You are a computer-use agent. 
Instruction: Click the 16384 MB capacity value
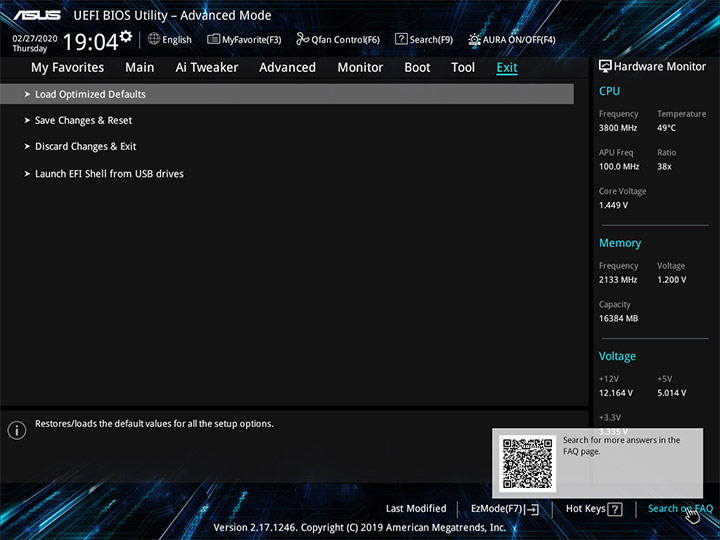(x=619, y=318)
